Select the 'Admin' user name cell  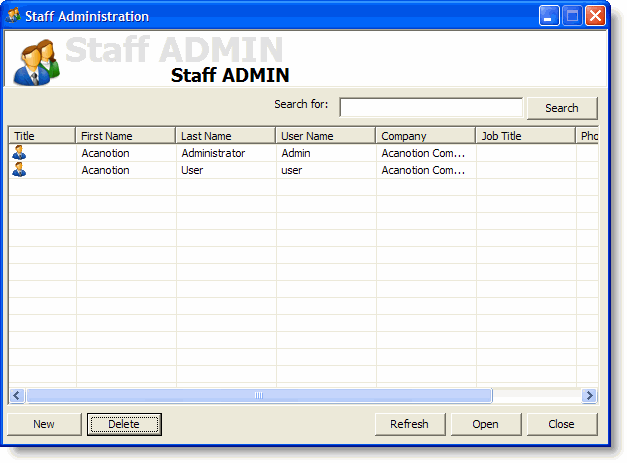point(326,153)
